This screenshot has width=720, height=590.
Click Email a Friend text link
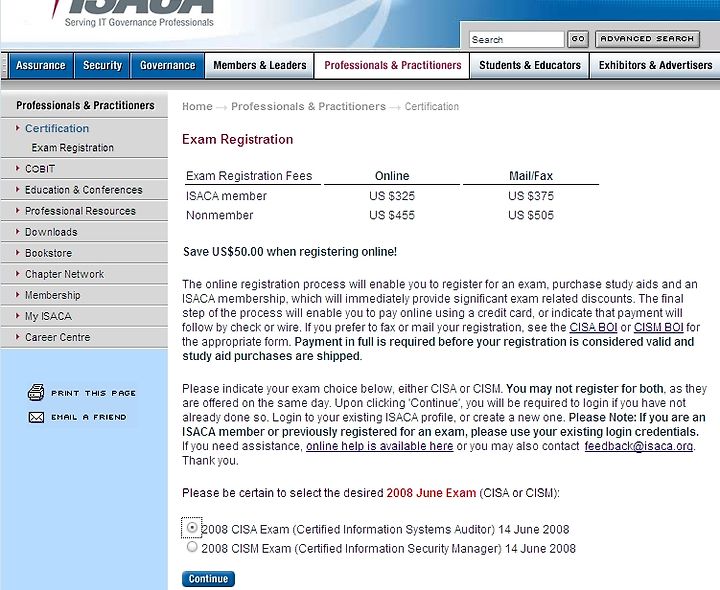point(89,417)
